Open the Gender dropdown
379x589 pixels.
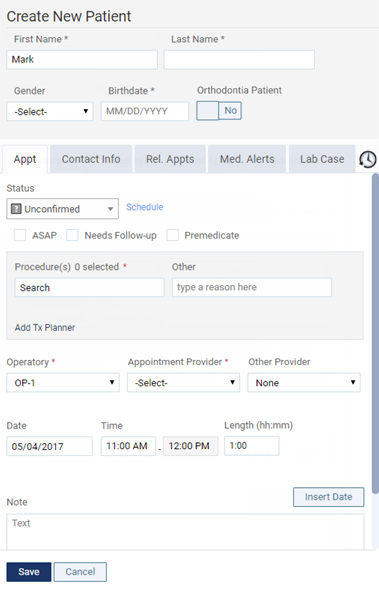click(x=50, y=111)
